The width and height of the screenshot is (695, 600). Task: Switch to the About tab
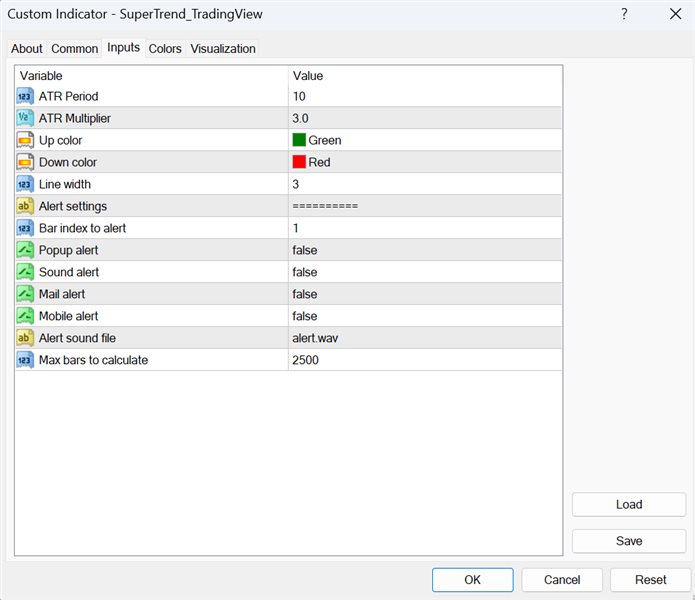(27, 48)
